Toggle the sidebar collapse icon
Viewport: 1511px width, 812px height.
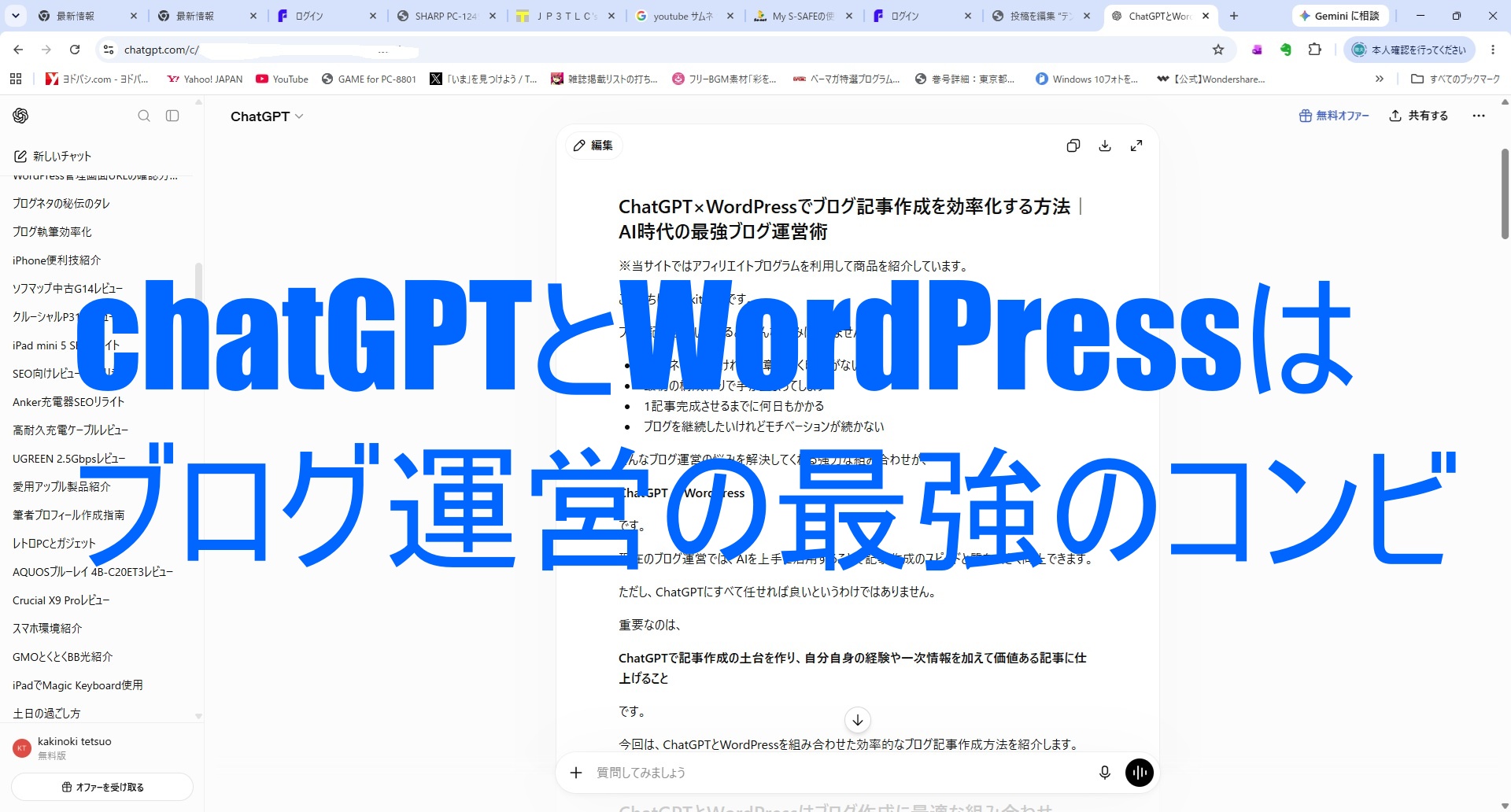click(x=172, y=116)
